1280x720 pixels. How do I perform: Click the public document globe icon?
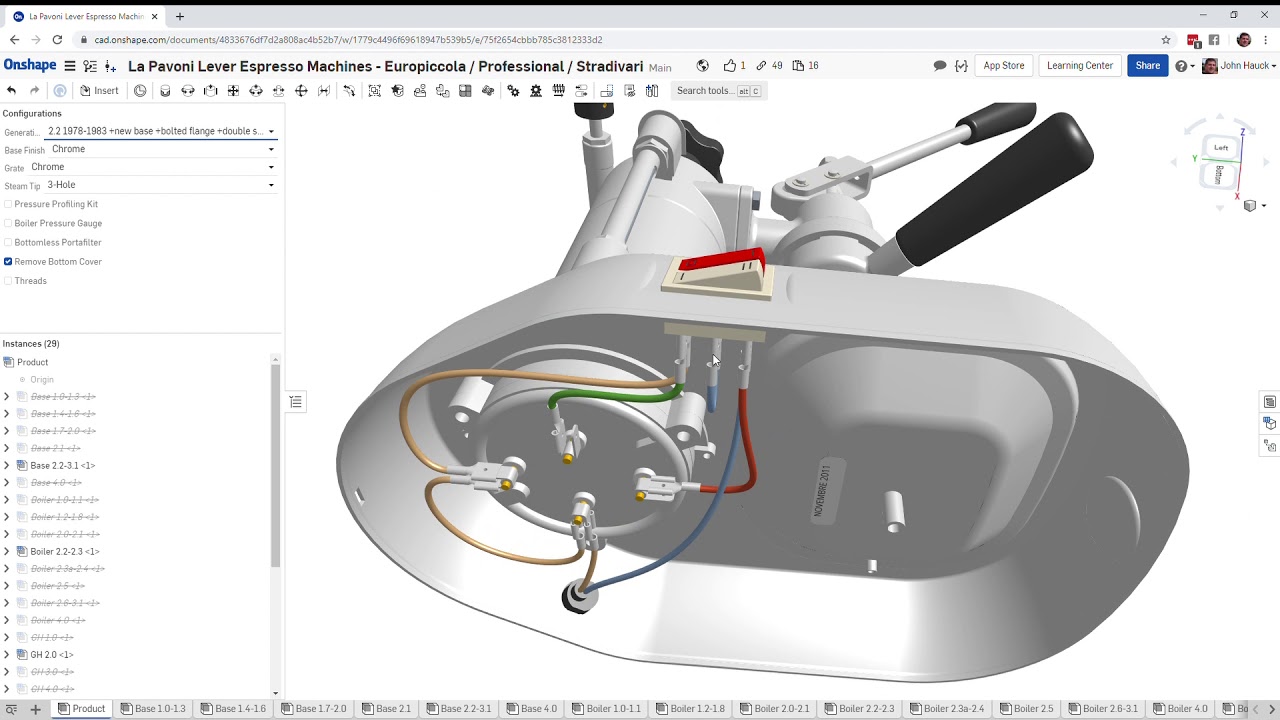[x=703, y=66]
